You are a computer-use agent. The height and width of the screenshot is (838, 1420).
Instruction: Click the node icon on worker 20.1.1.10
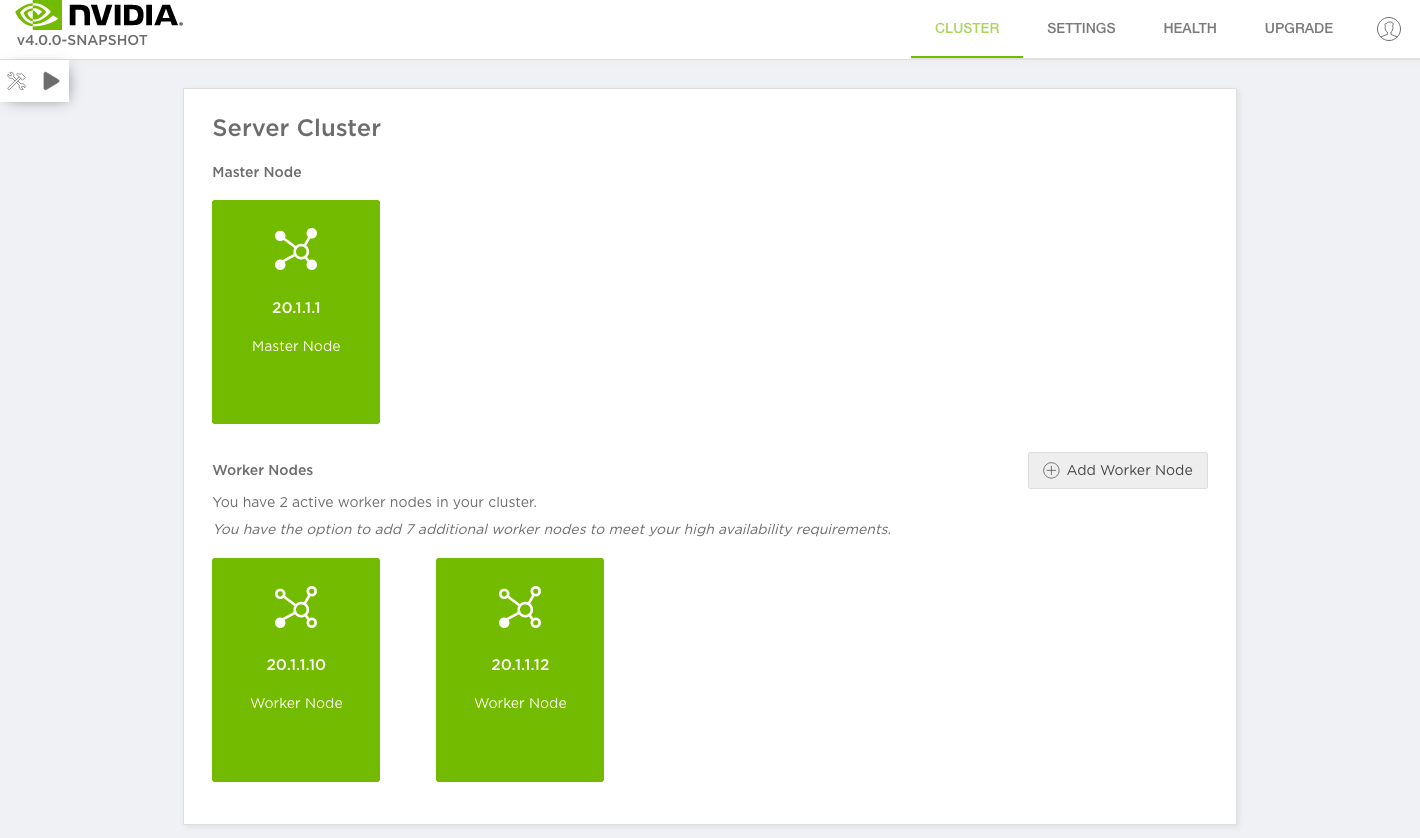[296, 607]
